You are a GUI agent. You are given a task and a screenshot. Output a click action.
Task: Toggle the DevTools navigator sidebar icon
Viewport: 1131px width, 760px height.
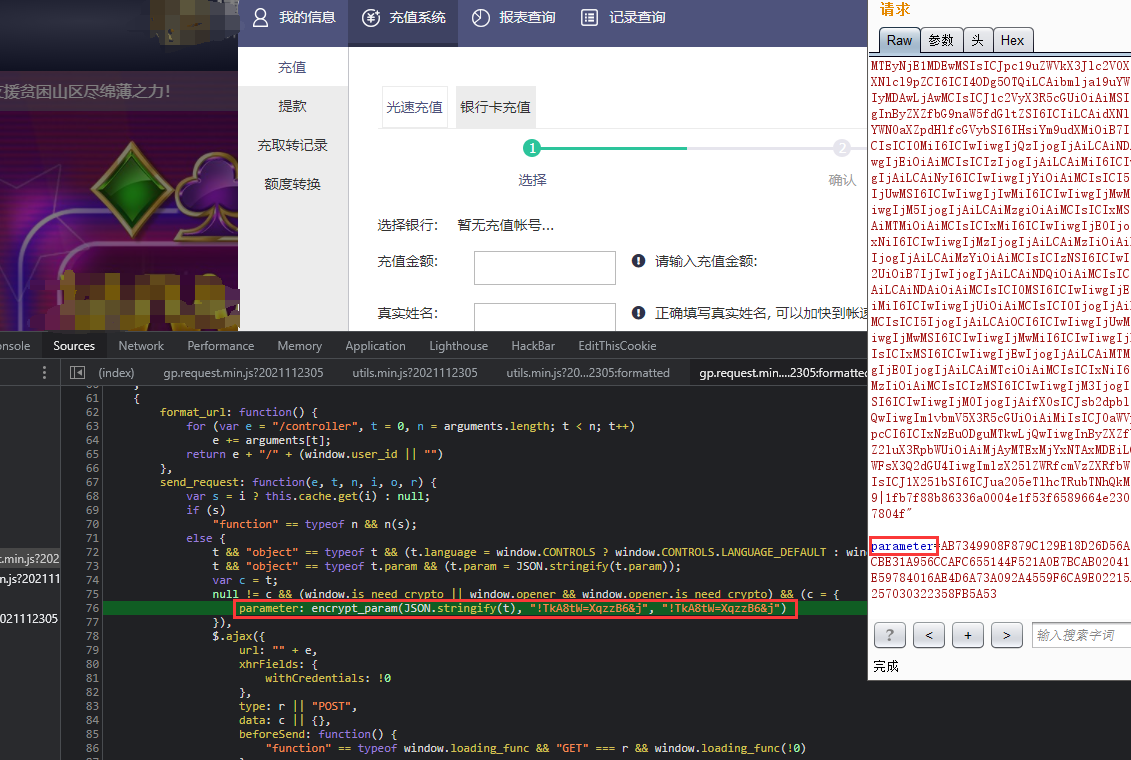click(x=77, y=373)
